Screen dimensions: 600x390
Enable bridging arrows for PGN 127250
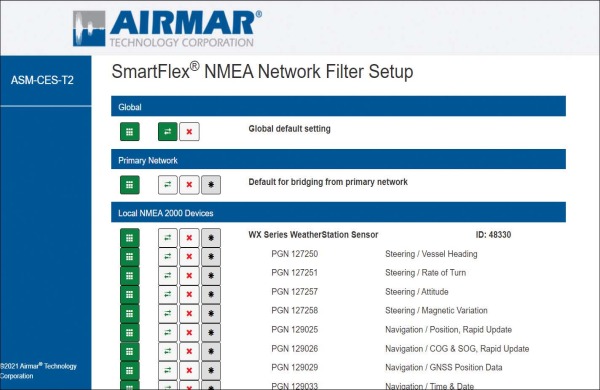coord(168,256)
